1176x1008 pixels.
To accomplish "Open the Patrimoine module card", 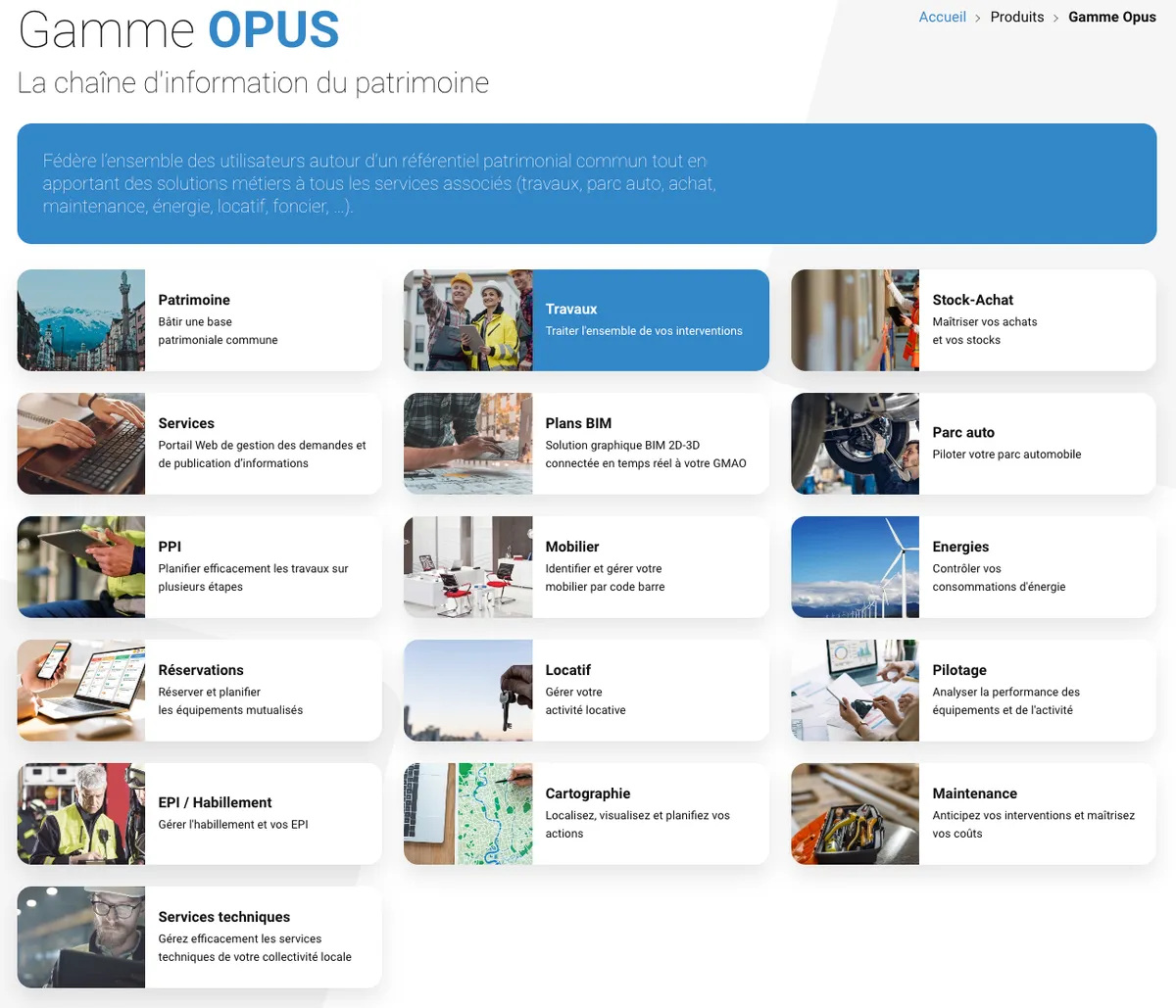I will click(x=196, y=319).
